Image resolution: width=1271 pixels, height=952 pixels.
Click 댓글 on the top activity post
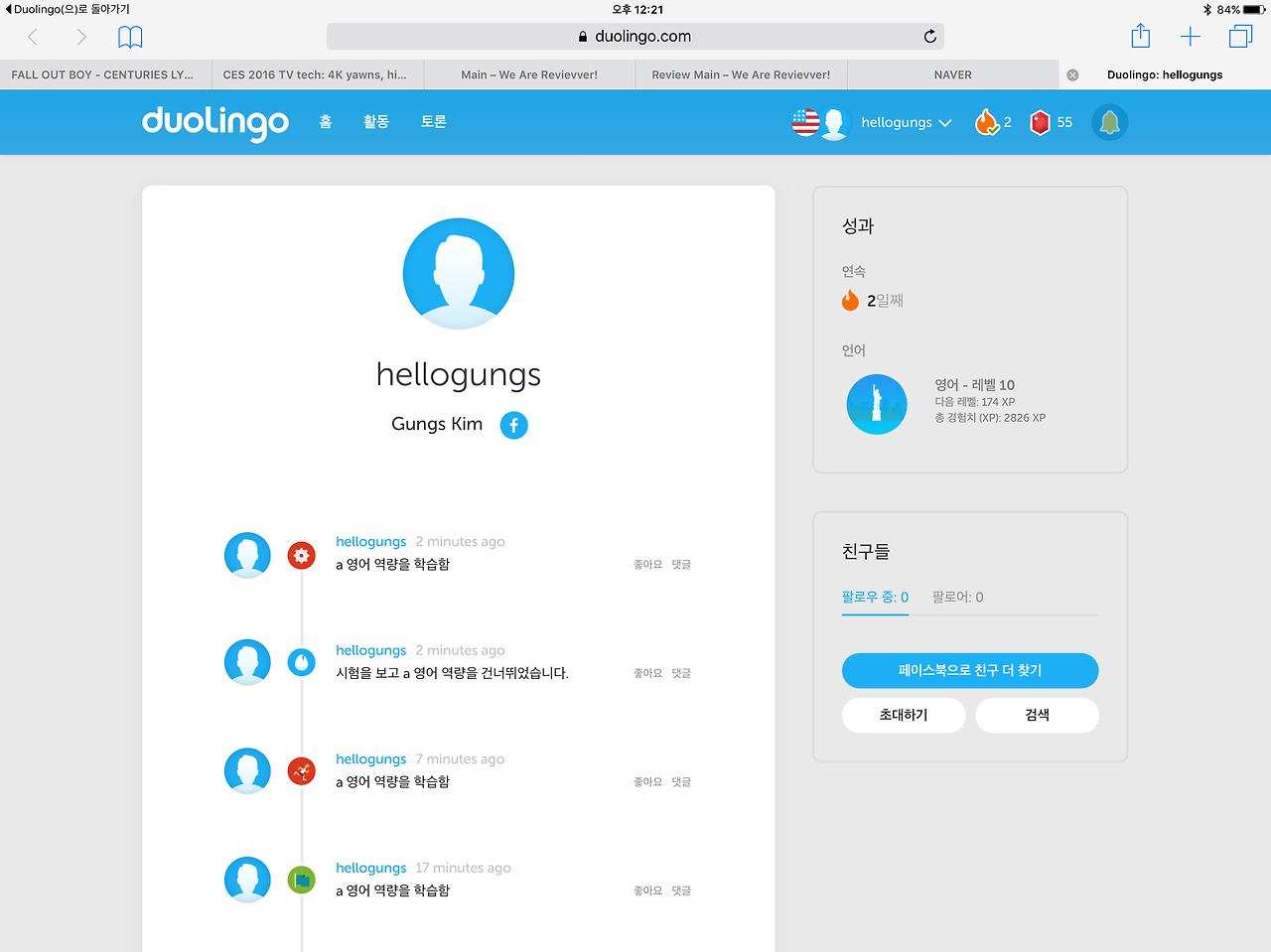[x=681, y=564]
